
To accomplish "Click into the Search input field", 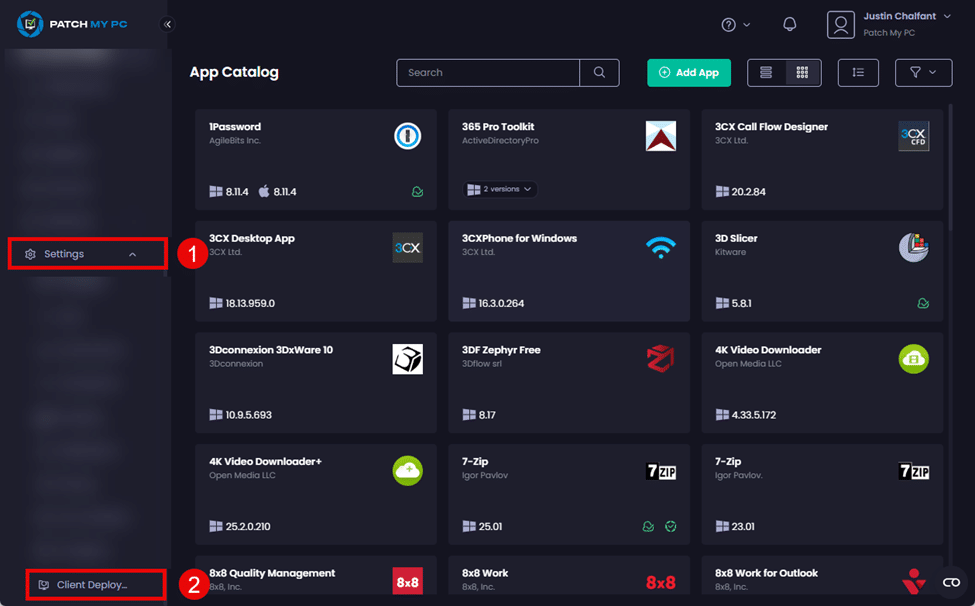I will coord(488,73).
